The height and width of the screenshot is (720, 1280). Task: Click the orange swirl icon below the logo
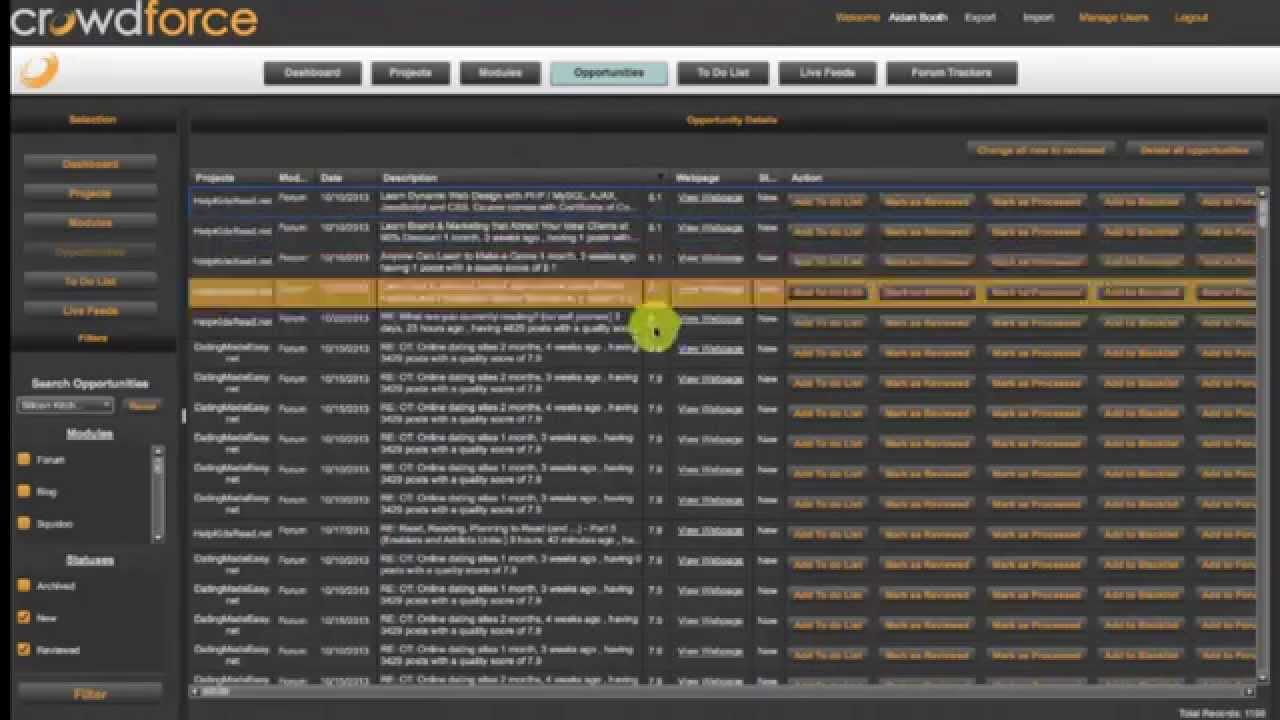coord(39,71)
